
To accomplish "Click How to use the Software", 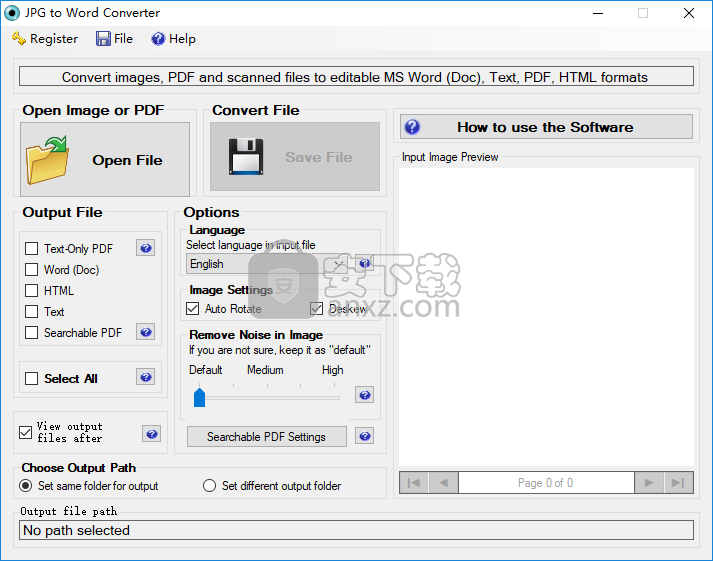I will 546,127.
